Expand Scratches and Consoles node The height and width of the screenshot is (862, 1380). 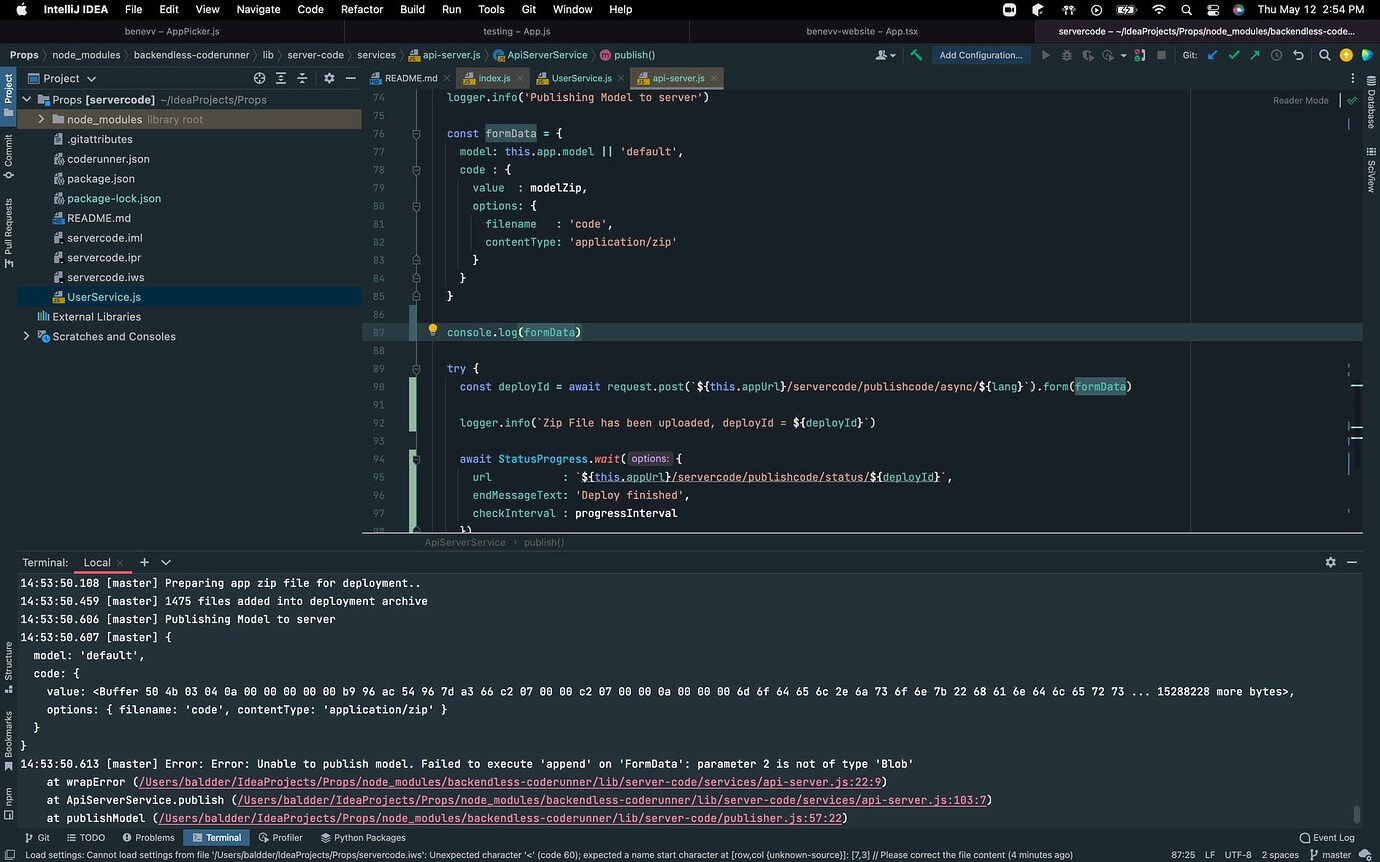(x=27, y=337)
